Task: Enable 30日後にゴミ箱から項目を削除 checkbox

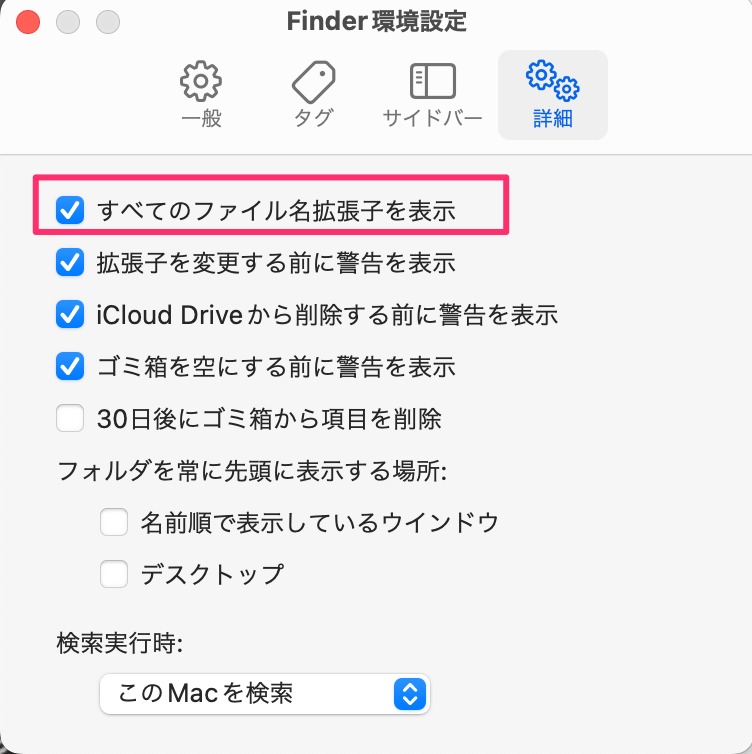Action: [70, 418]
